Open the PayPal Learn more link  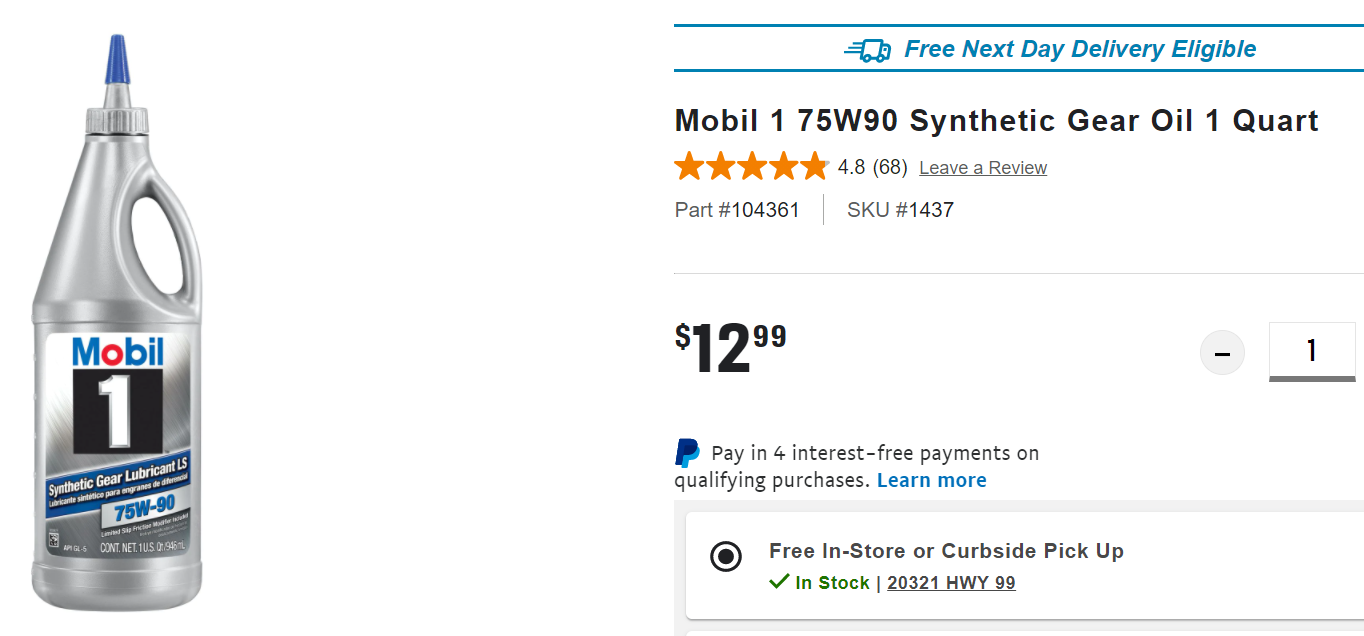click(x=931, y=480)
